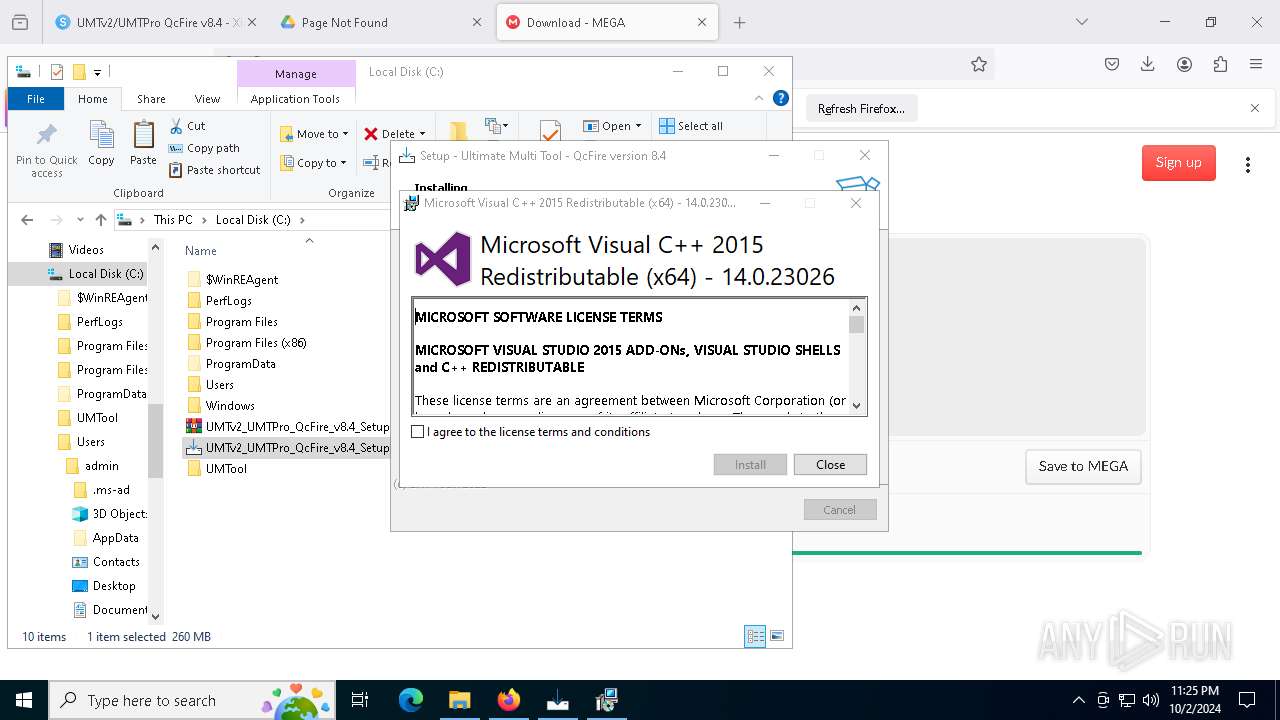The width and height of the screenshot is (1280, 720).
Task: Select UMTool in the navigation tree
Action: tap(97, 418)
